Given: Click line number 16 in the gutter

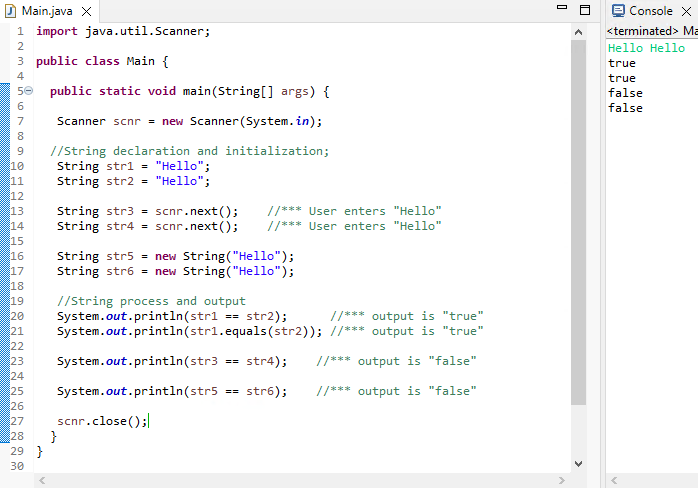Looking at the screenshot, I should [17, 256].
